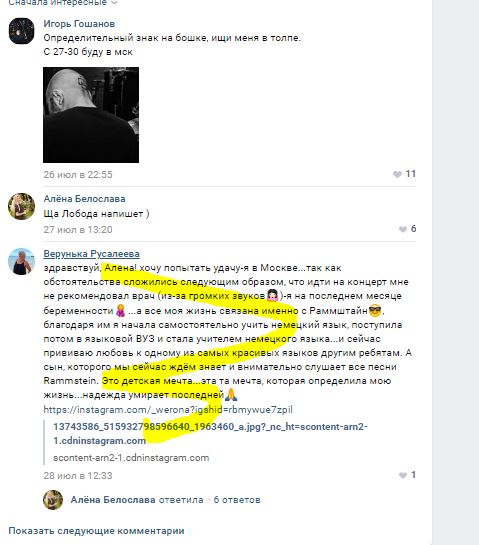Click Алёна Белослава's small reply avatar
This screenshot has width=479, height=545.
coord(53,500)
